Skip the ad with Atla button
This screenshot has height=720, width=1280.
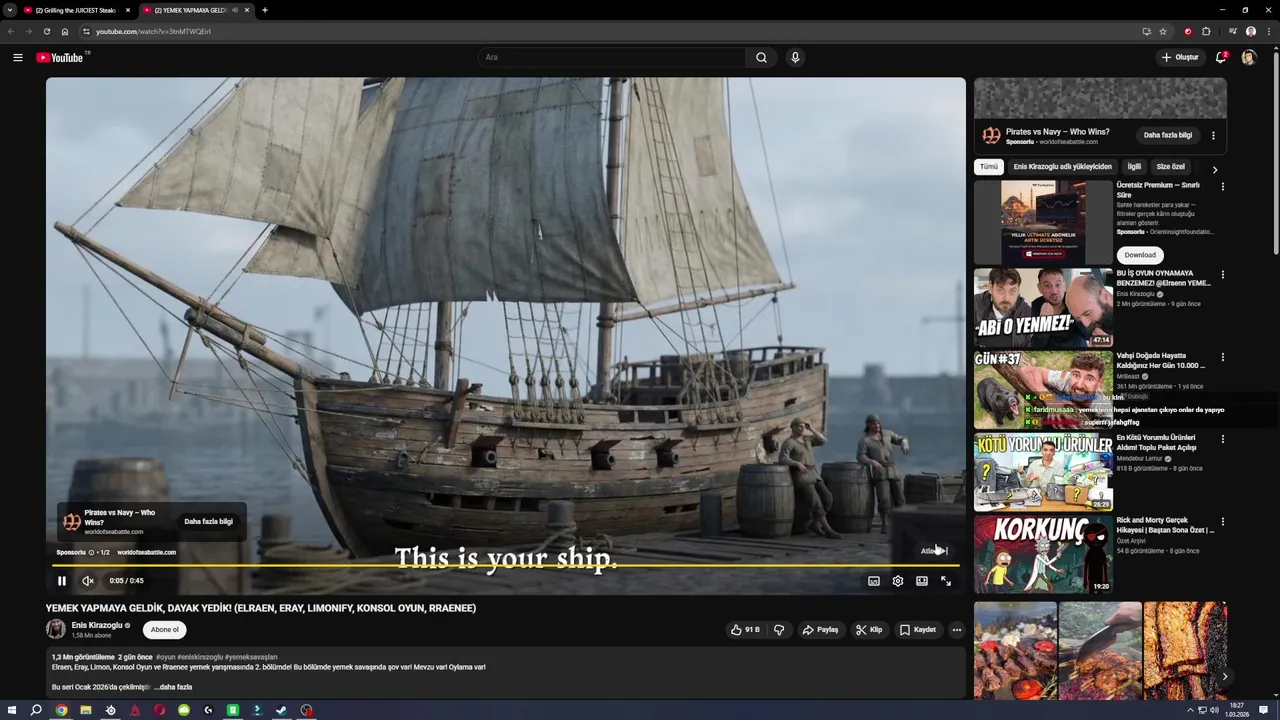point(934,551)
